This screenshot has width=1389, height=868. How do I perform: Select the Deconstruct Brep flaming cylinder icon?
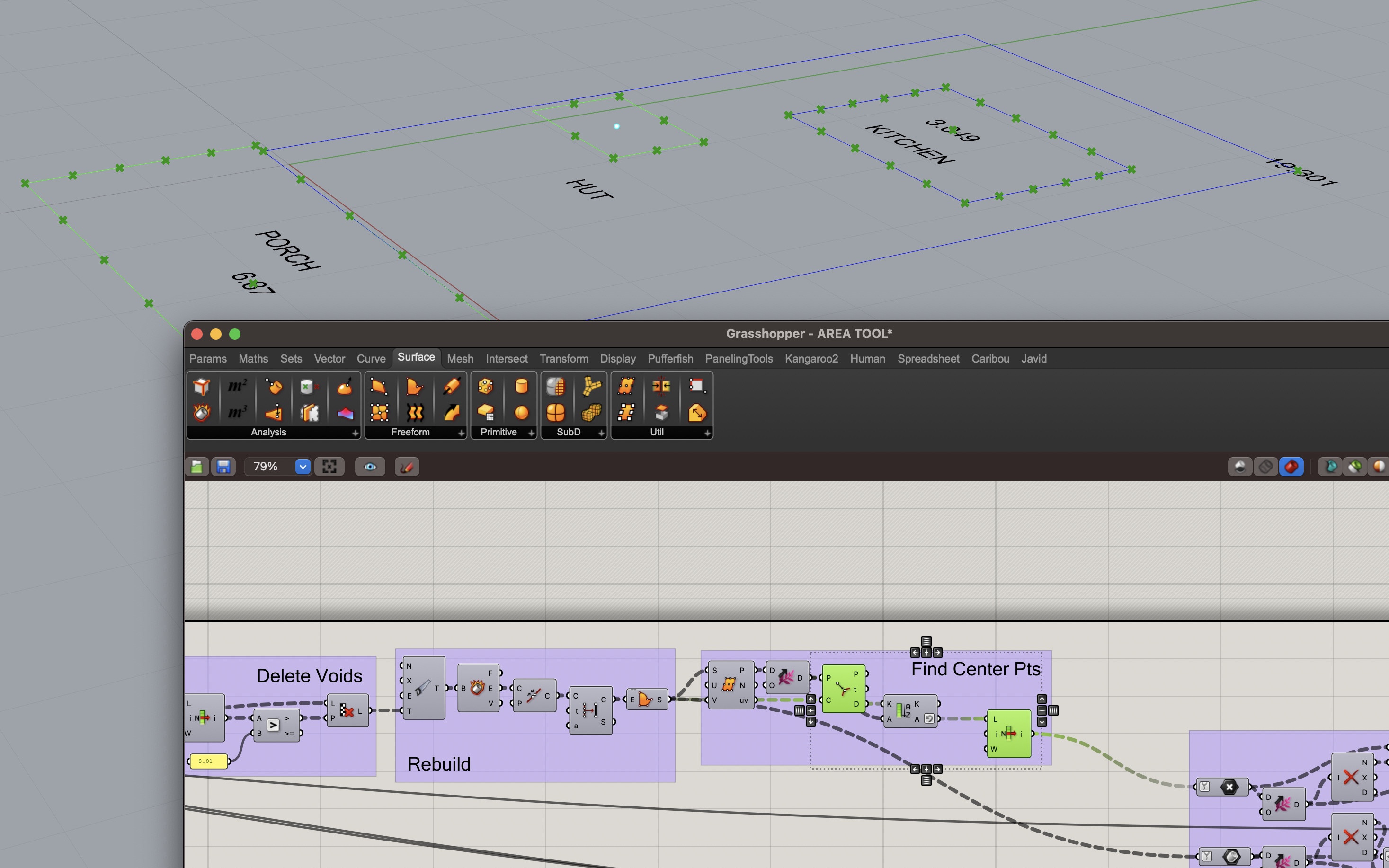(x=202, y=413)
